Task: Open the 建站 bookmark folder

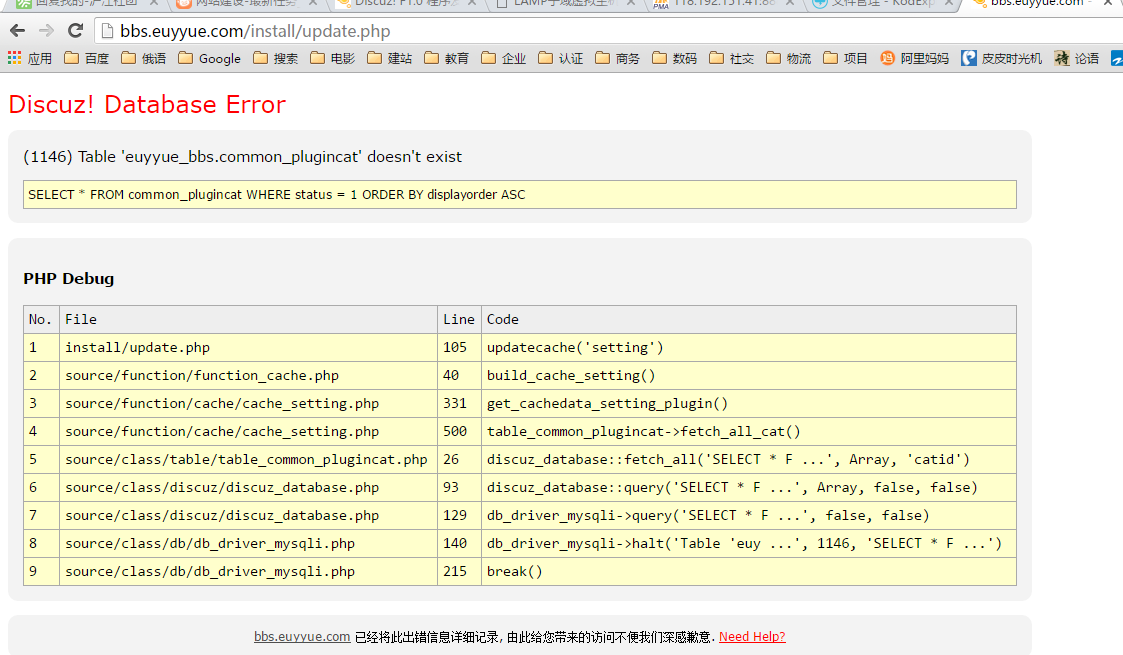Action: pyautogui.click(x=389, y=58)
